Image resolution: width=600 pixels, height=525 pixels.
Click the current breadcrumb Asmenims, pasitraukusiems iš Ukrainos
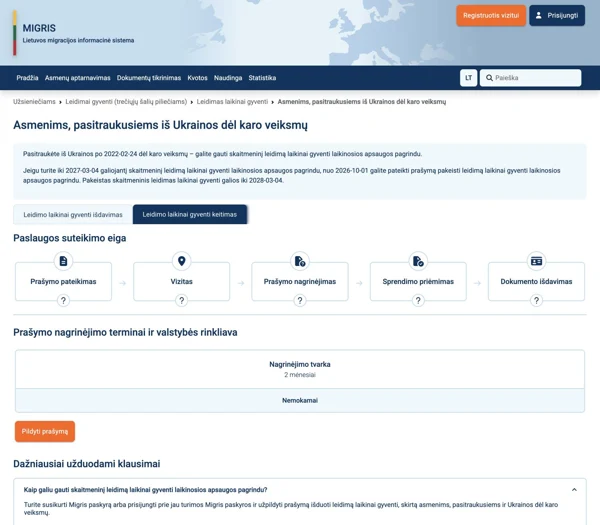coord(362,101)
